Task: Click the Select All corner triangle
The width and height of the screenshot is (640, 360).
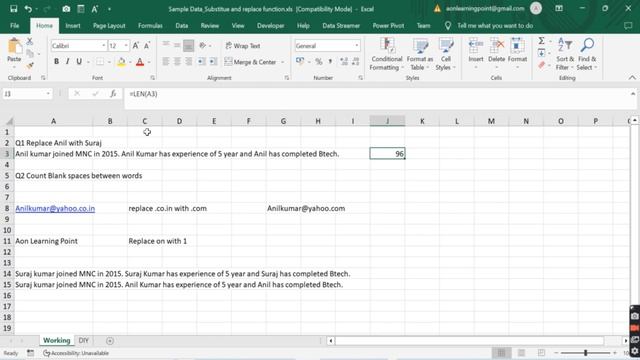Action: tap(9, 121)
